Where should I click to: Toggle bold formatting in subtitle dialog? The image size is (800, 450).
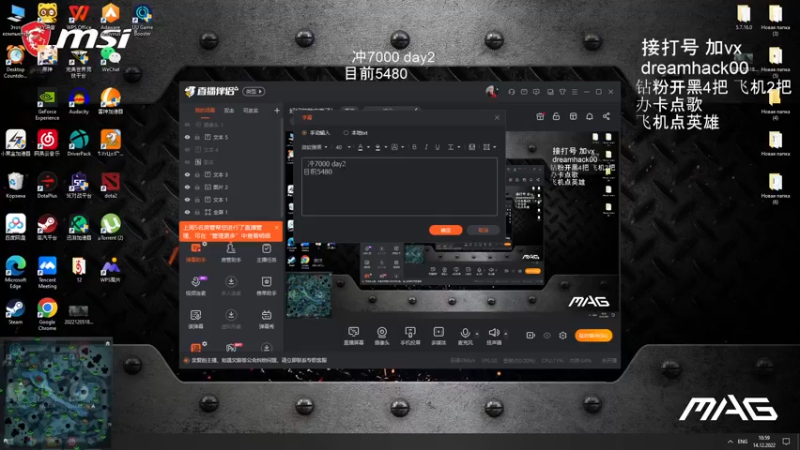pos(414,147)
